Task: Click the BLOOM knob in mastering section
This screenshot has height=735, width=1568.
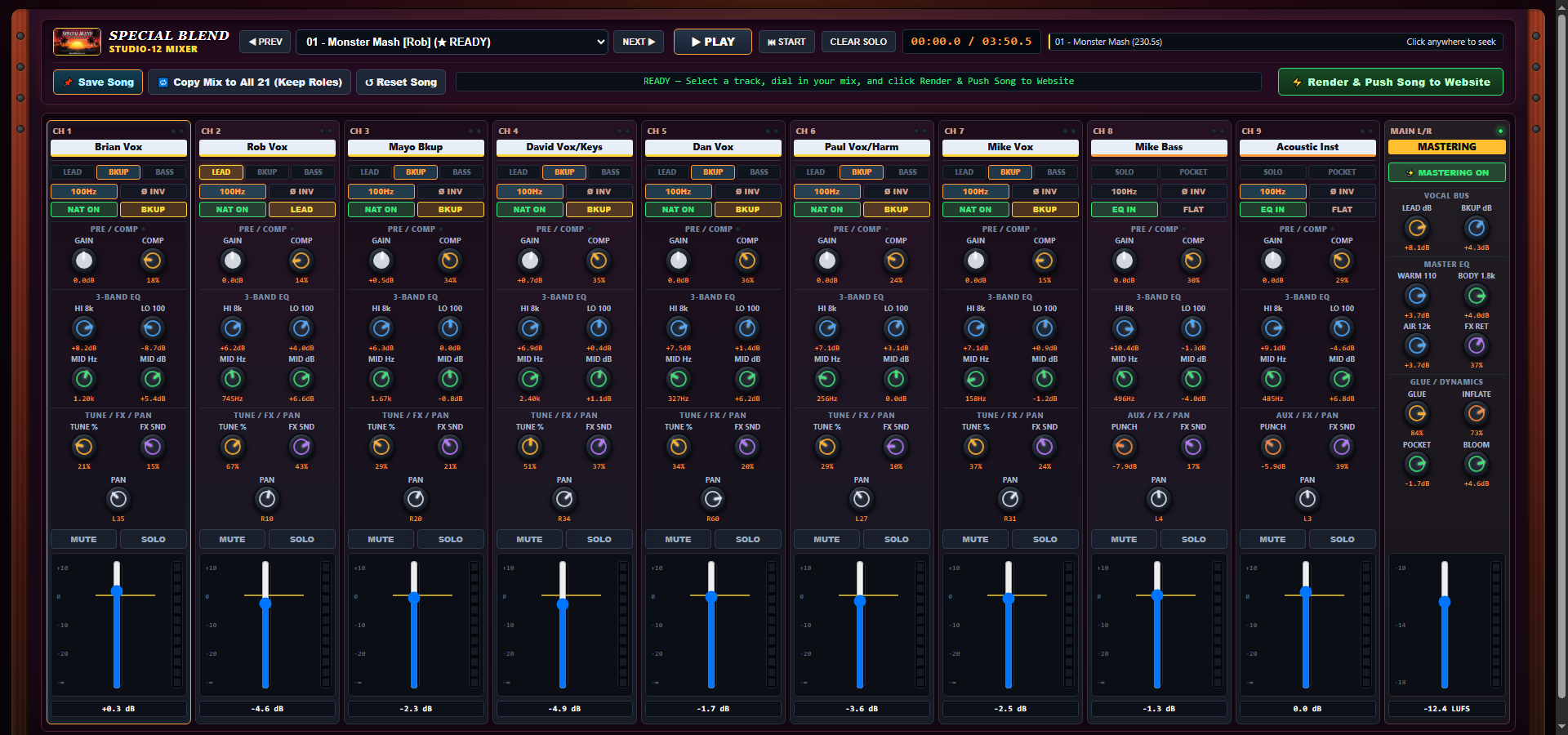Action: [x=1476, y=465]
